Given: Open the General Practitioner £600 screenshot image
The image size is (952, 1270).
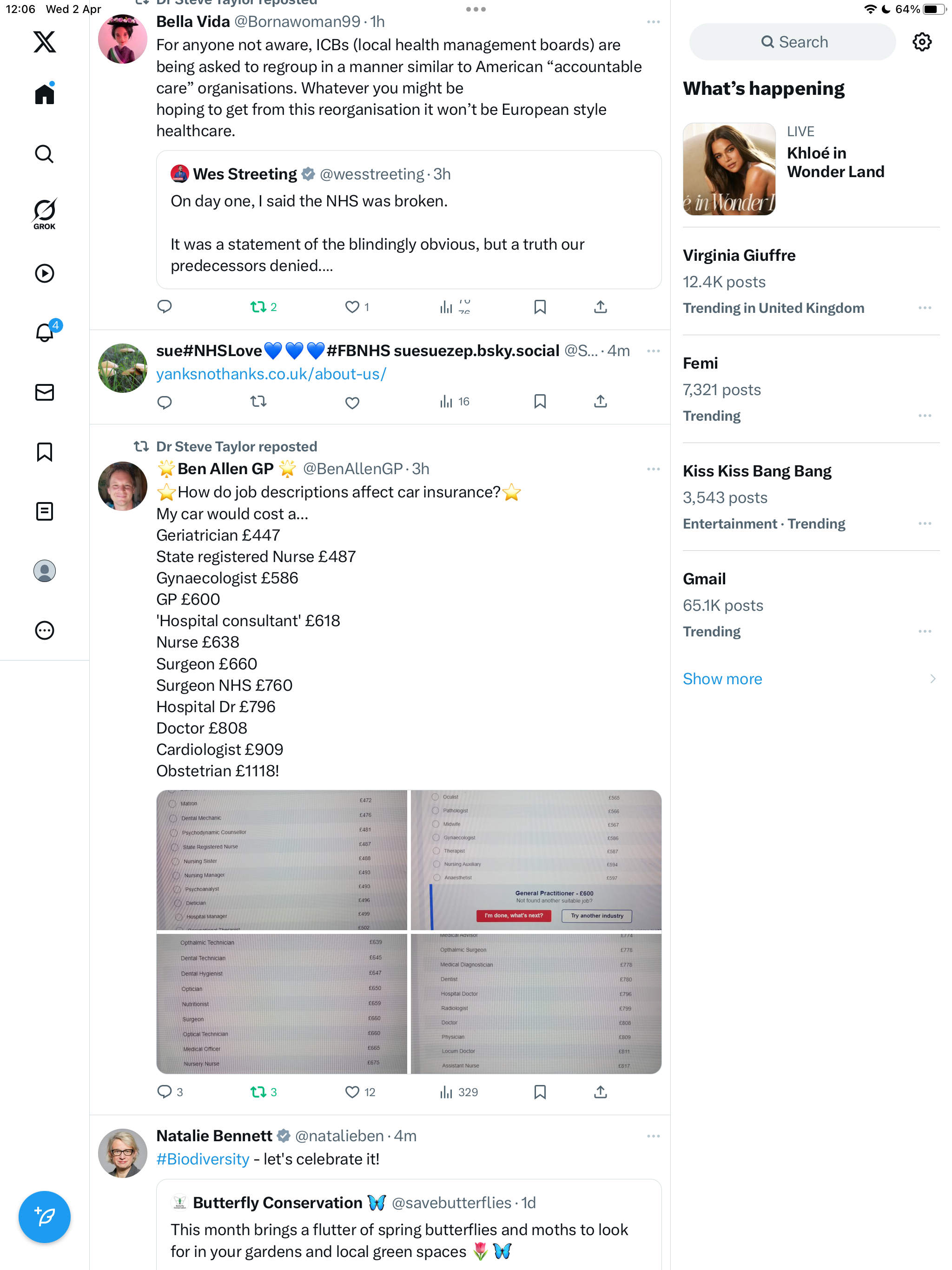Looking at the screenshot, I should [535, 860].
